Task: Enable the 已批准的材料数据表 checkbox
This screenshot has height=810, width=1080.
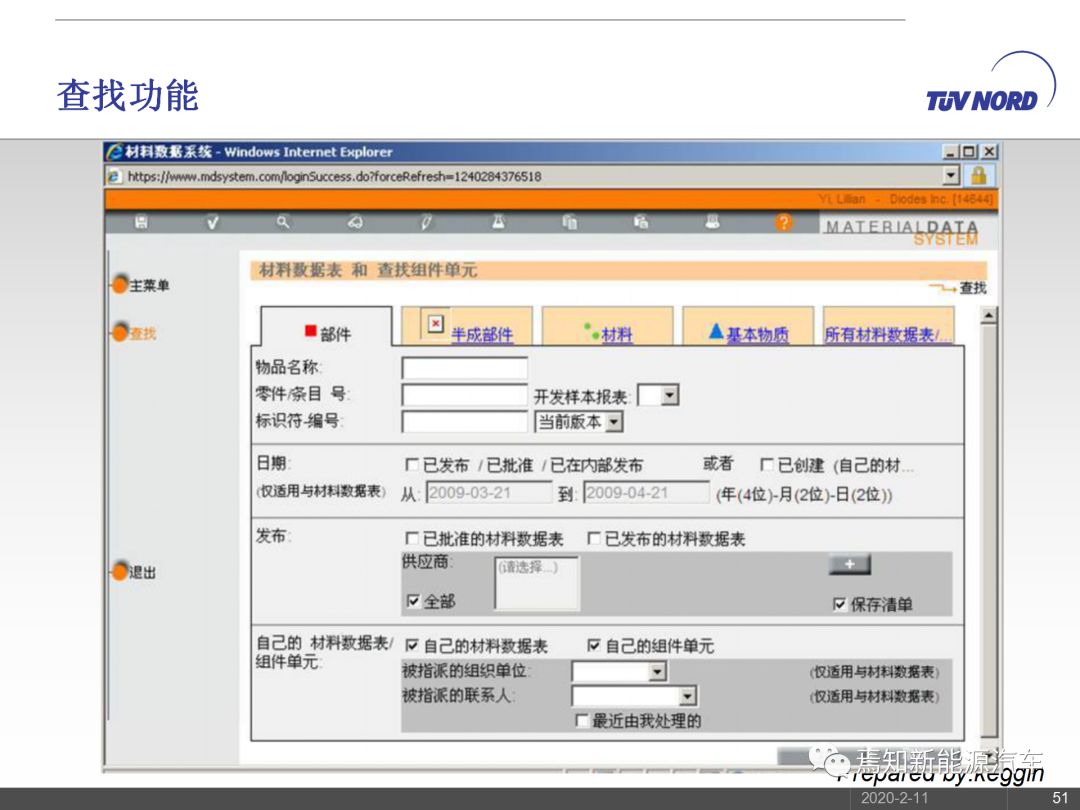Action: click(412, 539)
